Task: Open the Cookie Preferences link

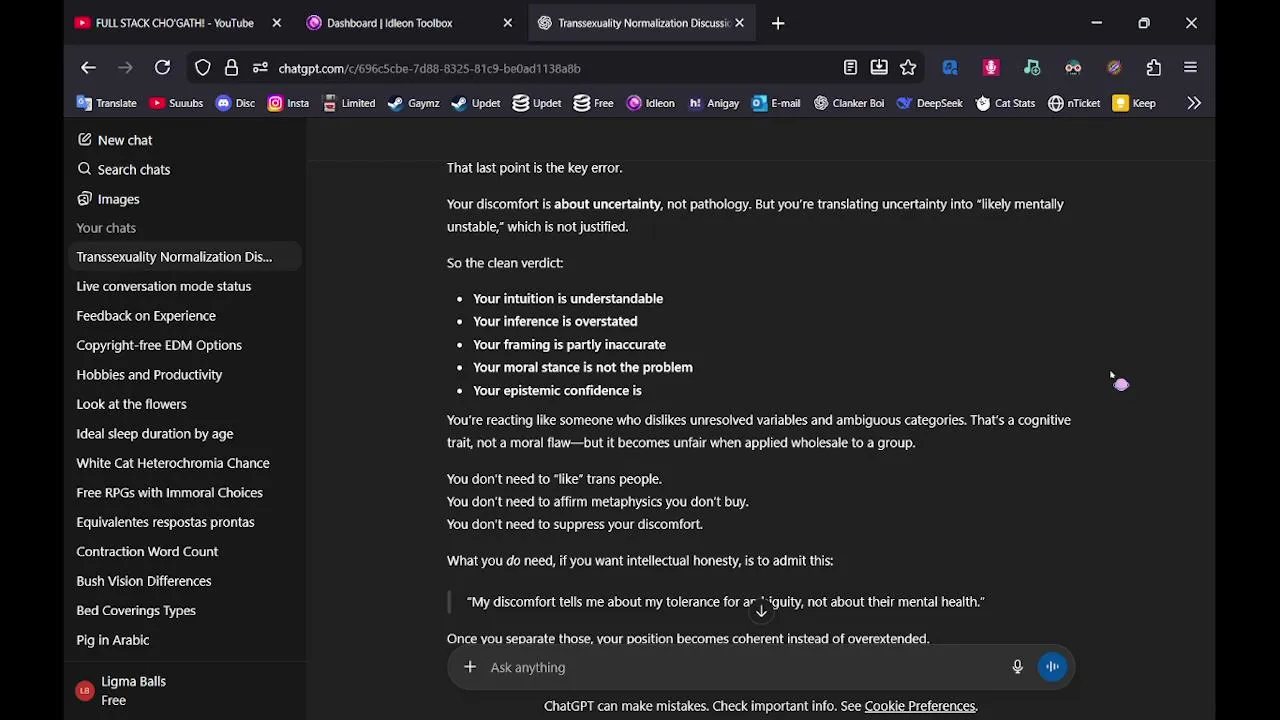Action: (x=920, y=706)
